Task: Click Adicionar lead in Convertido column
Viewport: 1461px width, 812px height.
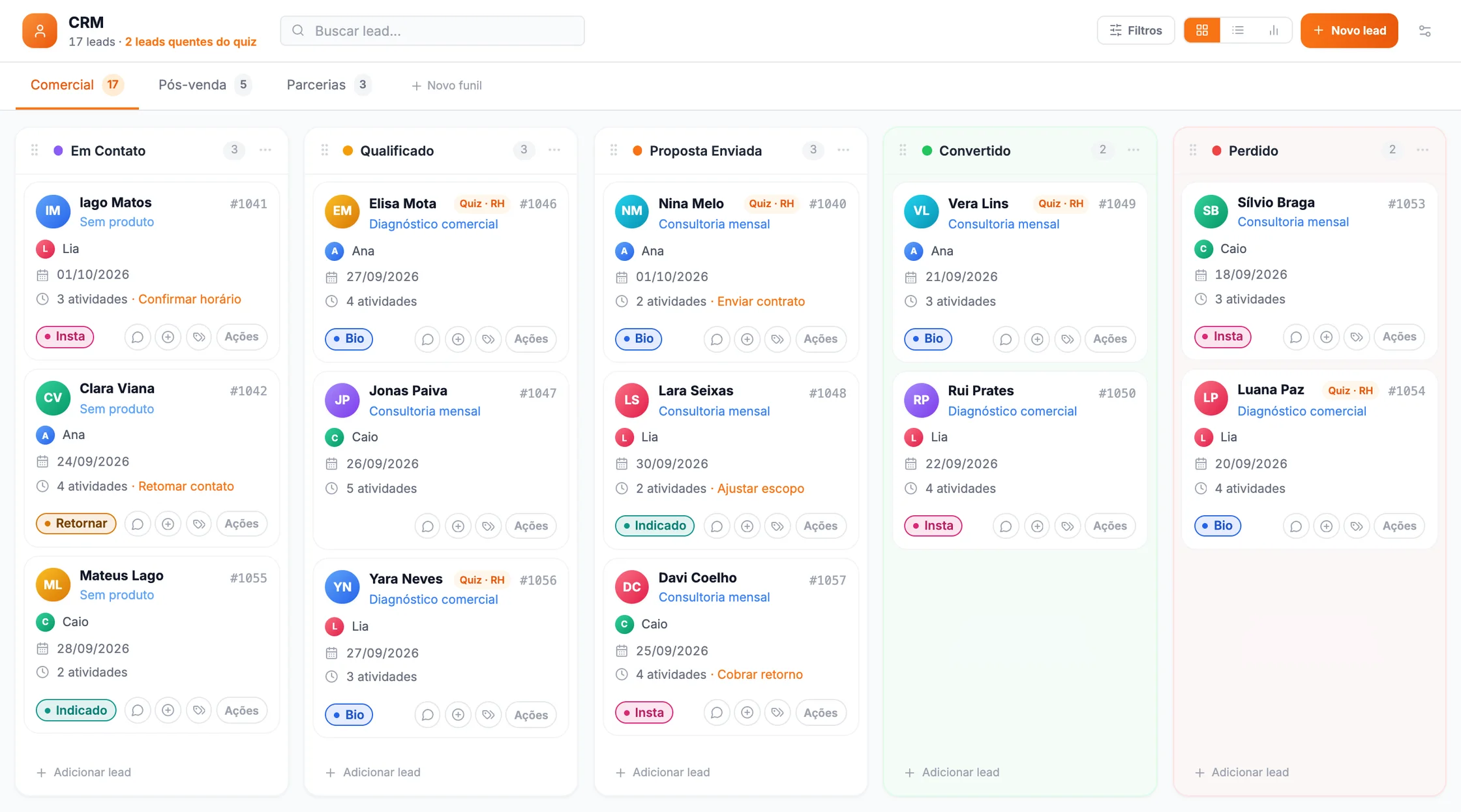Action: [x=952, y=772]
